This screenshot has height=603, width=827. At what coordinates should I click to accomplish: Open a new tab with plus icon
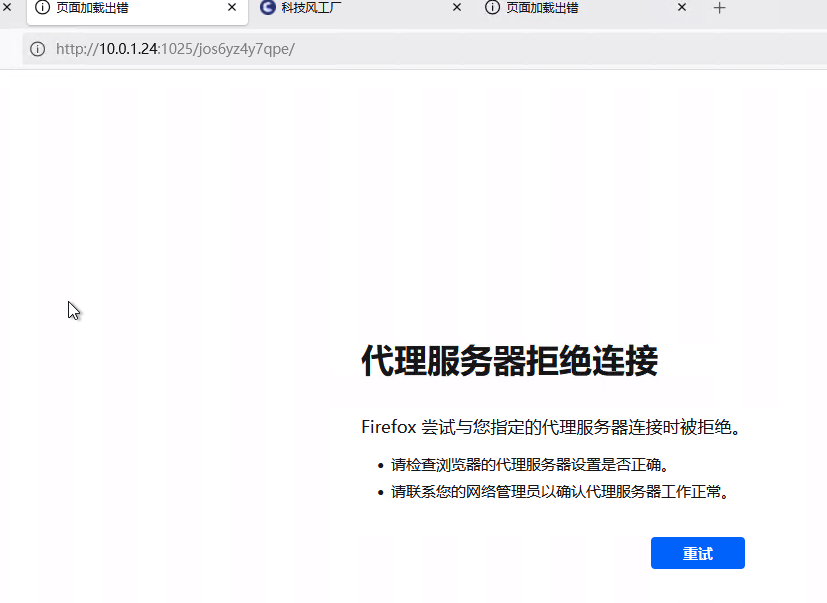(719, 8)
